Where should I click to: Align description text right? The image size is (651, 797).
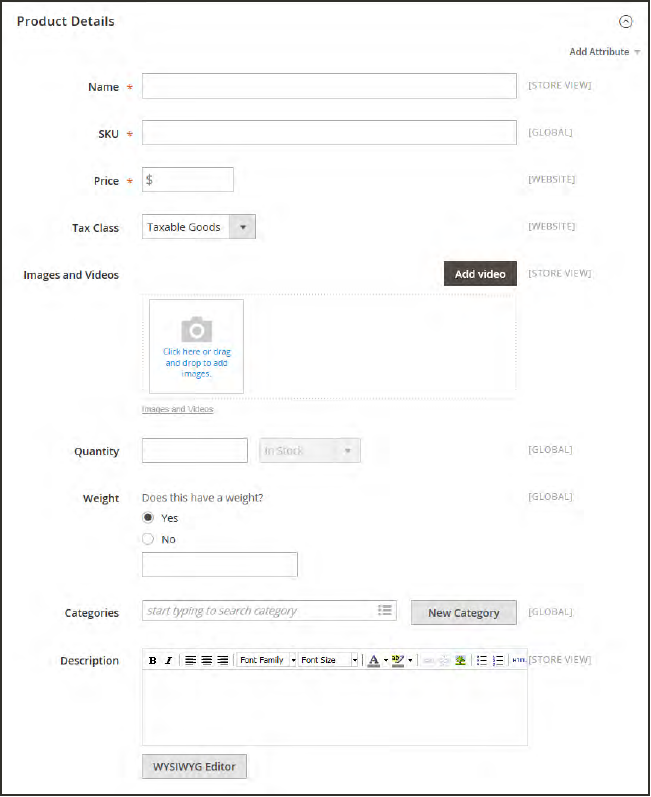click(x=223, y=661)
